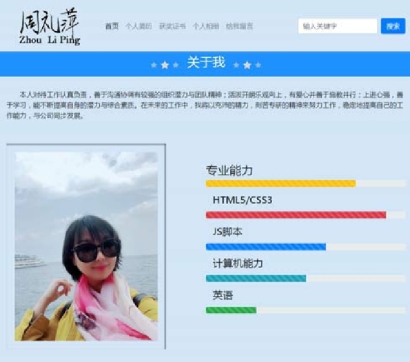Click the 专业能力 heading text

click(x=229, y=170)
